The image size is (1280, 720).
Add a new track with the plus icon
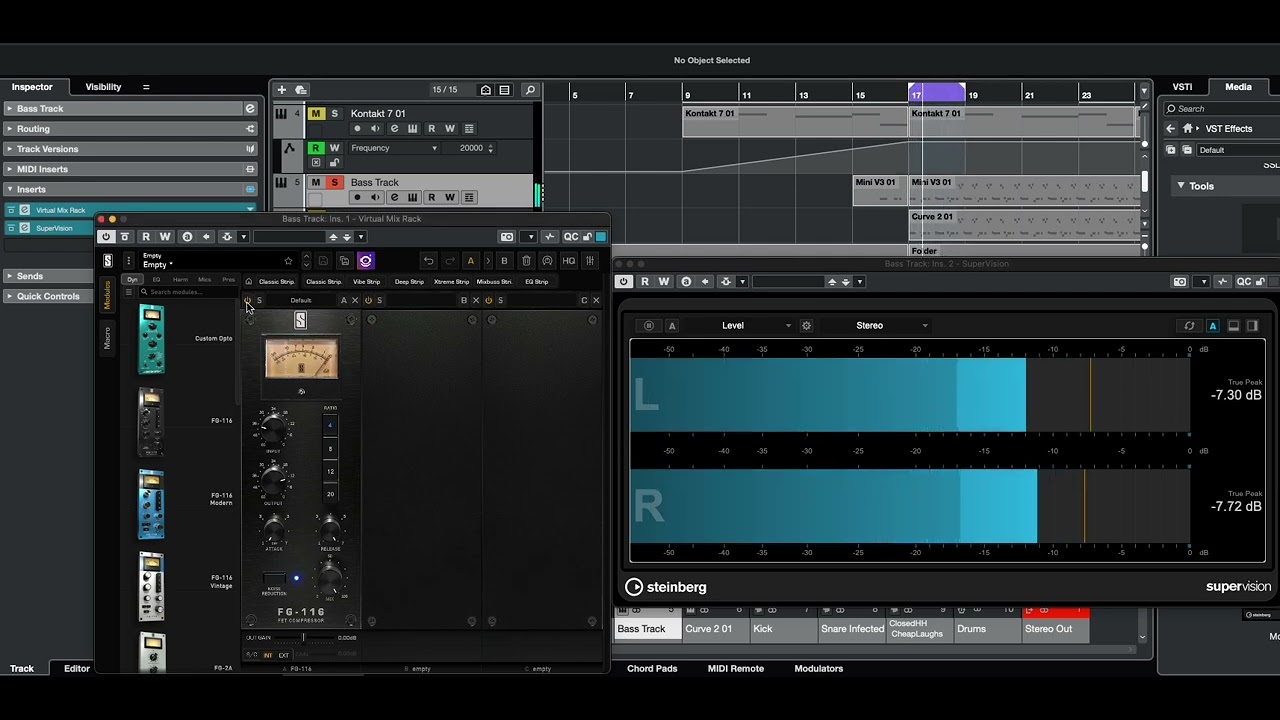point(282,90)
